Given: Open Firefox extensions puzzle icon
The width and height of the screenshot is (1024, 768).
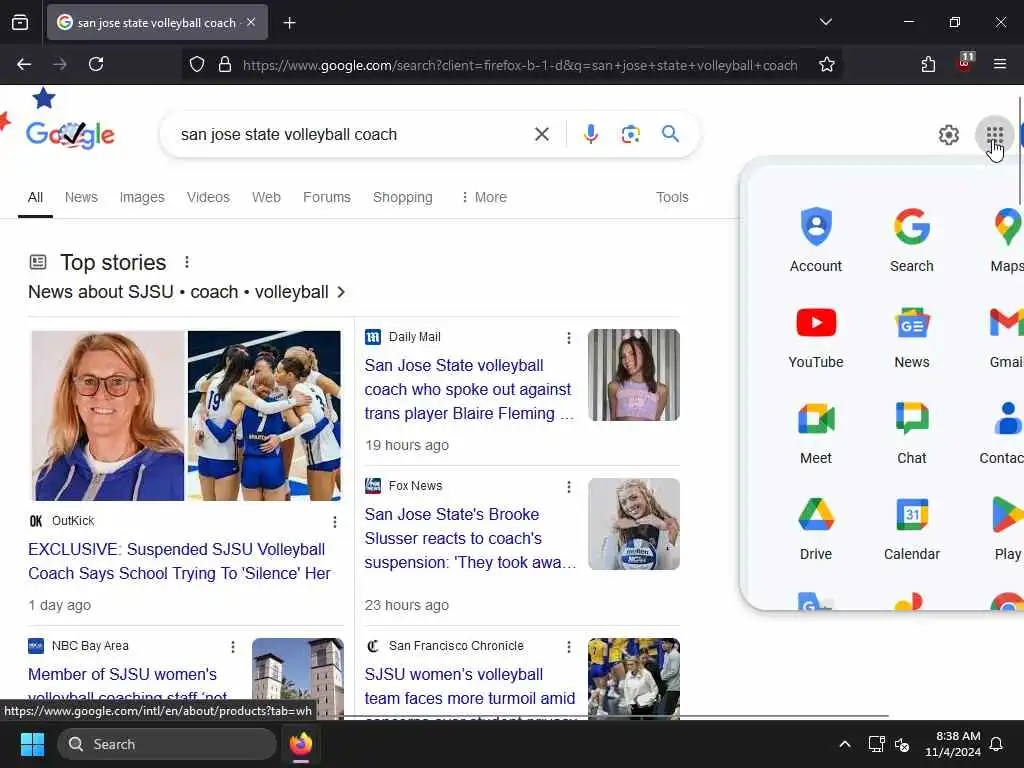Looking at the screenshot, I should tap(928, 64).
